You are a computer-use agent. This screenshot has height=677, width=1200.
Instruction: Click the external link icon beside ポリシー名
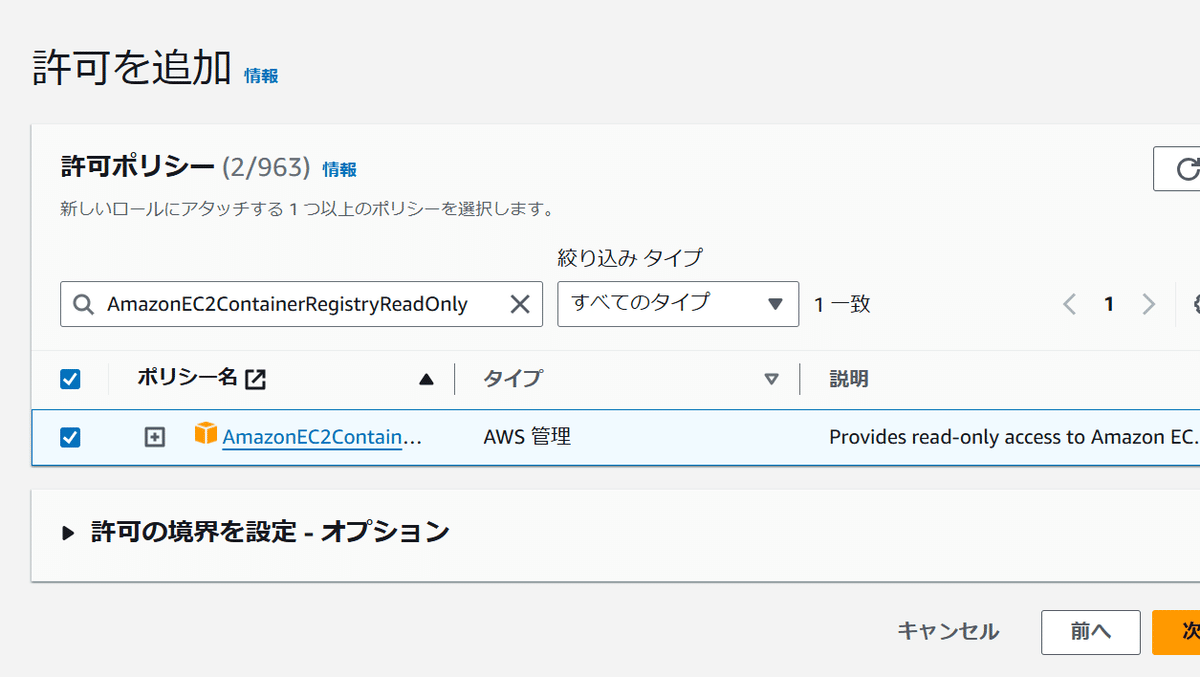256,379
